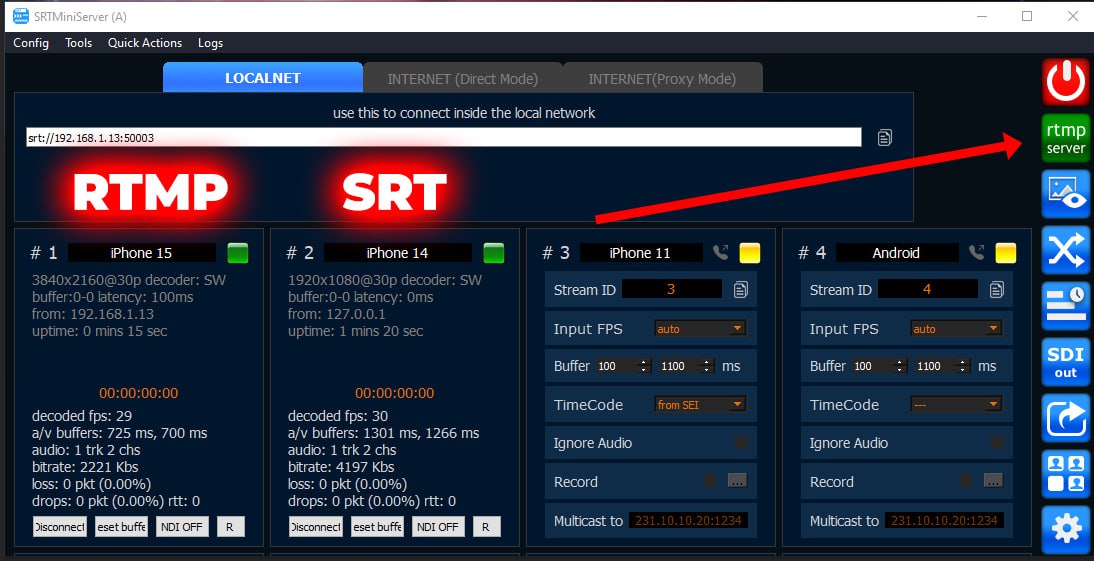Switch to INTERNET(Proxy Mode) tab
This screenshot has height=561, width=1094.
[662, 78]
